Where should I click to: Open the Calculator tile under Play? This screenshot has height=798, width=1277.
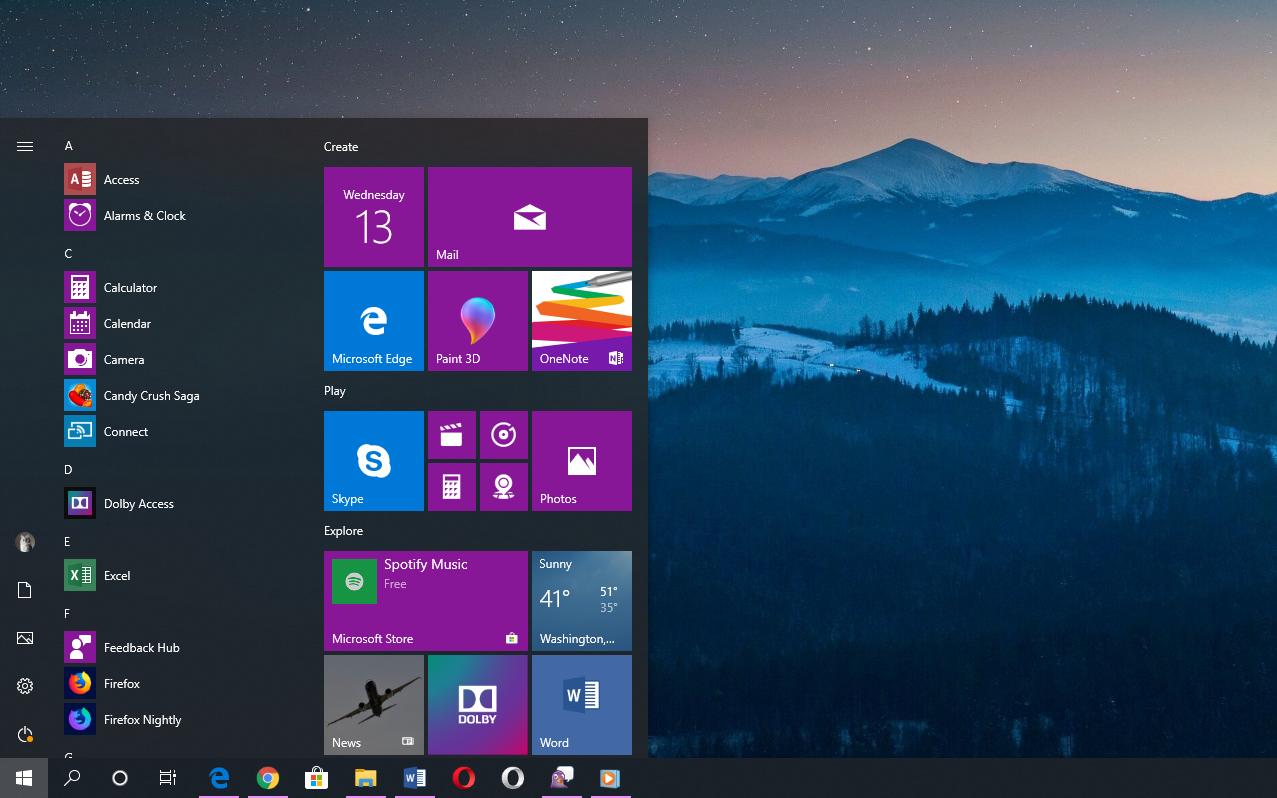click(x=452, y=486)
